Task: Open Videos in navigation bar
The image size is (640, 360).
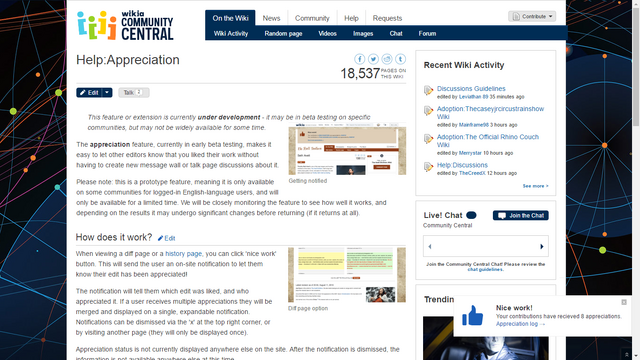Action: tap(327, 33)
